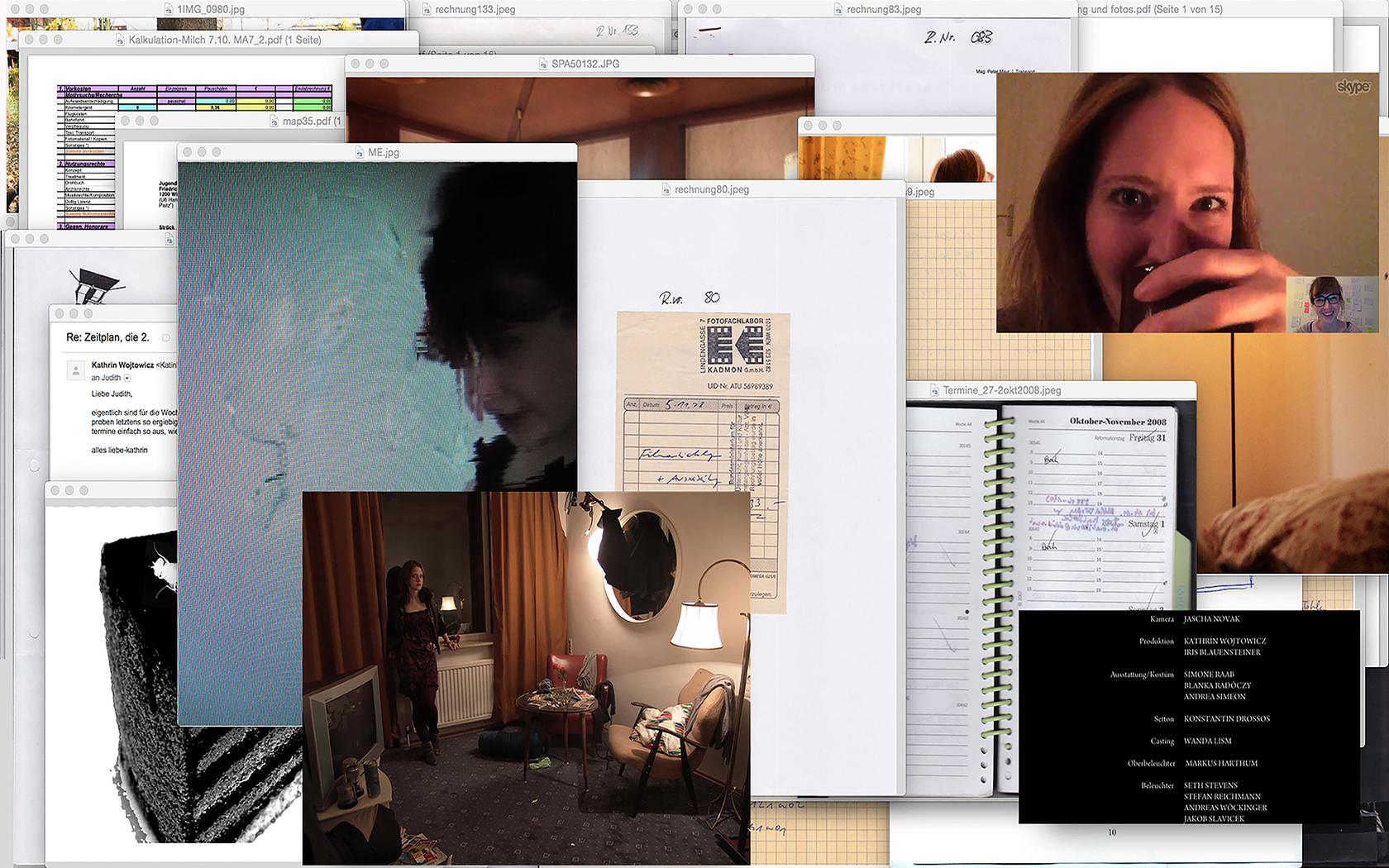The image size is (1389, 868).
Task: Click Kathrin Wojtowicz's avatar icon in the email
Action: pos(75,370)
